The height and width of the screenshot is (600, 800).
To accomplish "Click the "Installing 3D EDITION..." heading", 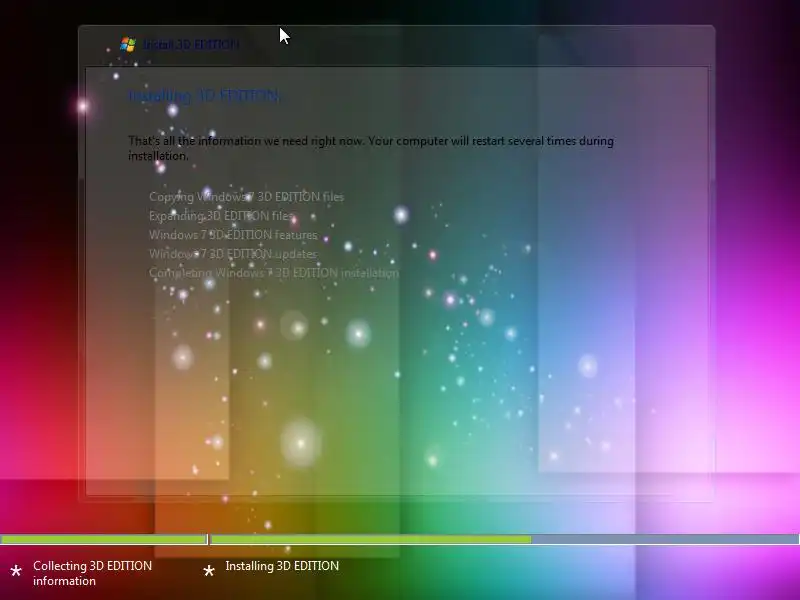I will tap(204, 95).
